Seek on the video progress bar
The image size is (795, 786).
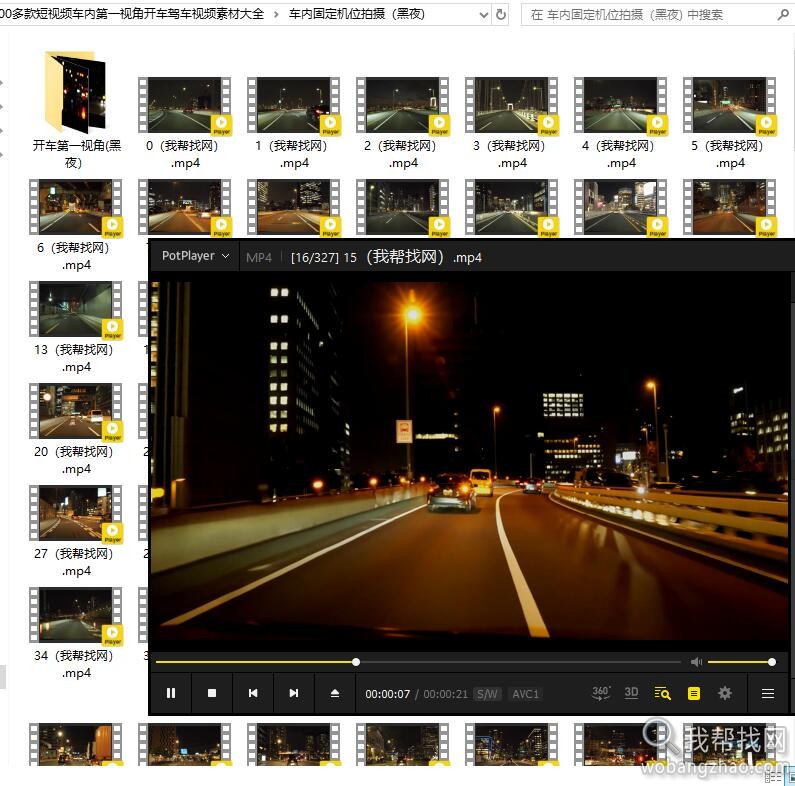click(418, 662)
